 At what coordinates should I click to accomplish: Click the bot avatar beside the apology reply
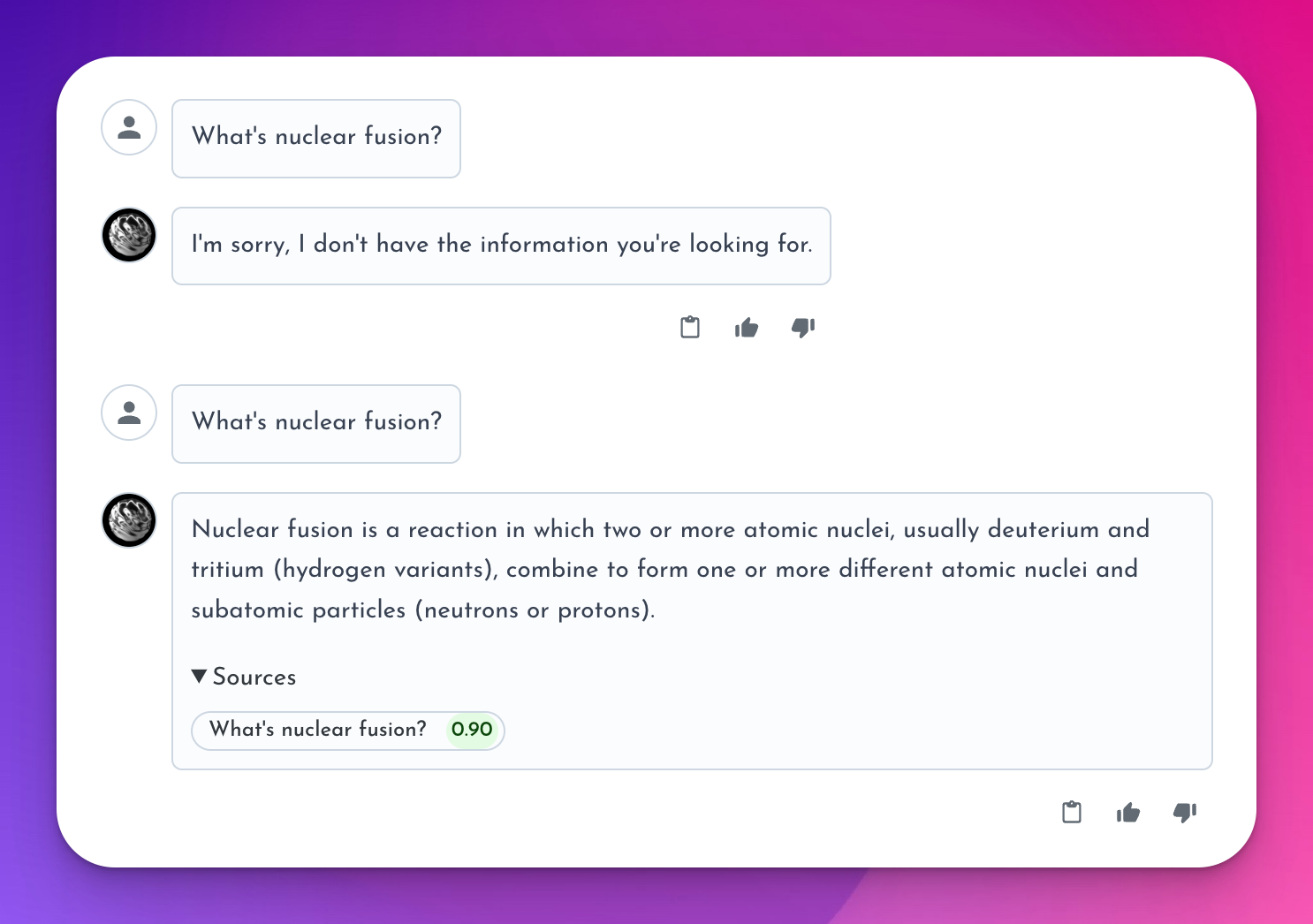coord(129,235)
